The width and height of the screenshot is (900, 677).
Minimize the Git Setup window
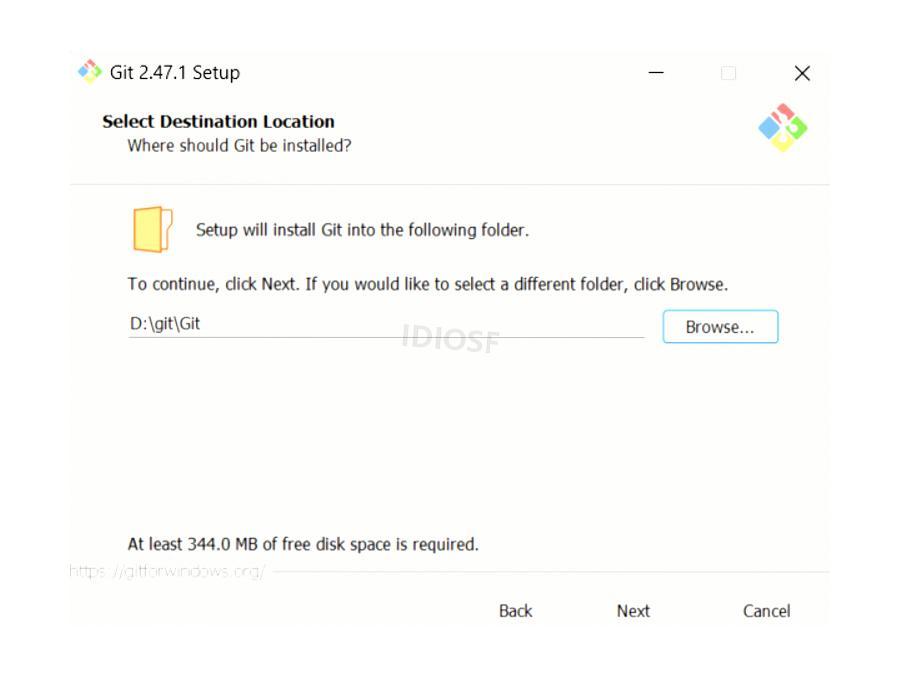656,73
